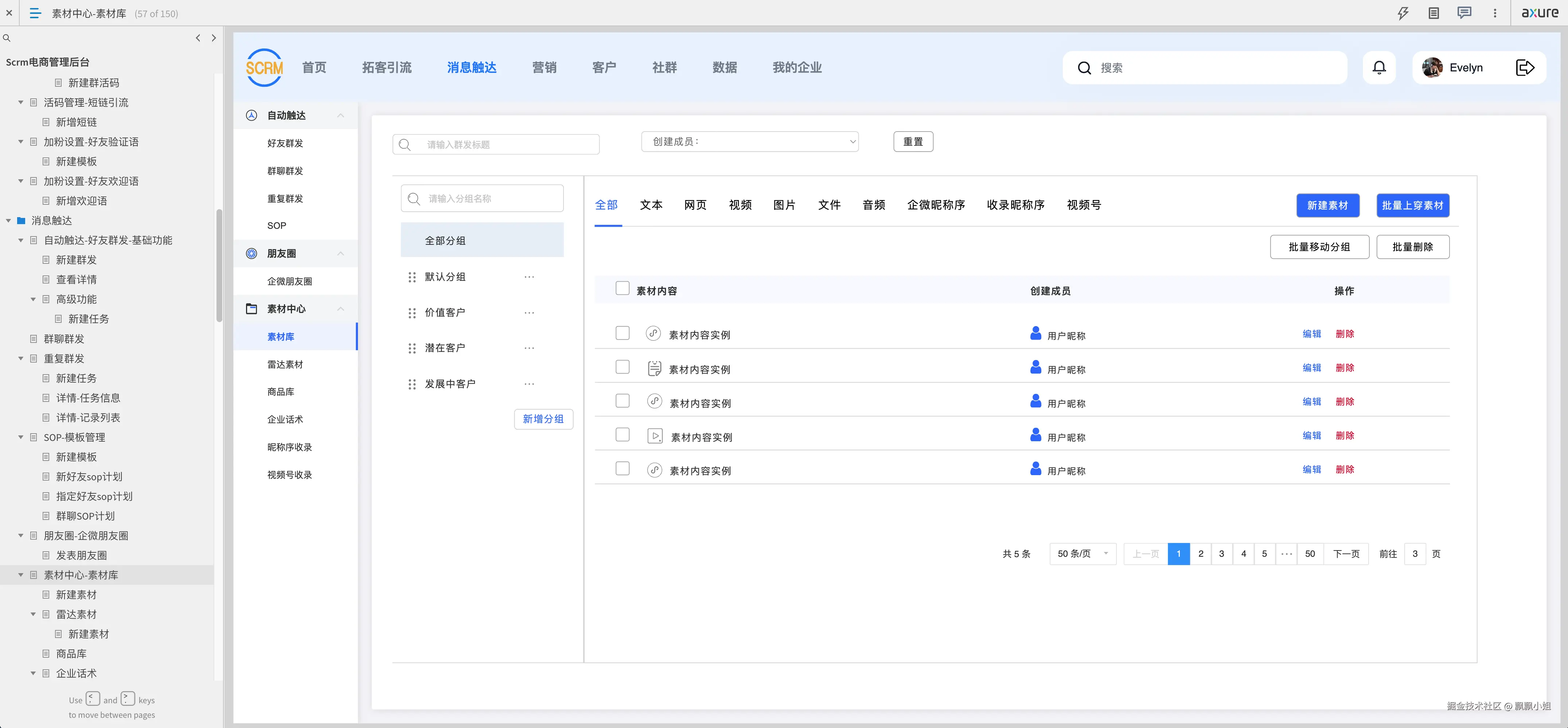This screenshot has height=728, width=1568.
Task: Click the lightning bolt icon in the top toolbar
Action: (1403, 13)
